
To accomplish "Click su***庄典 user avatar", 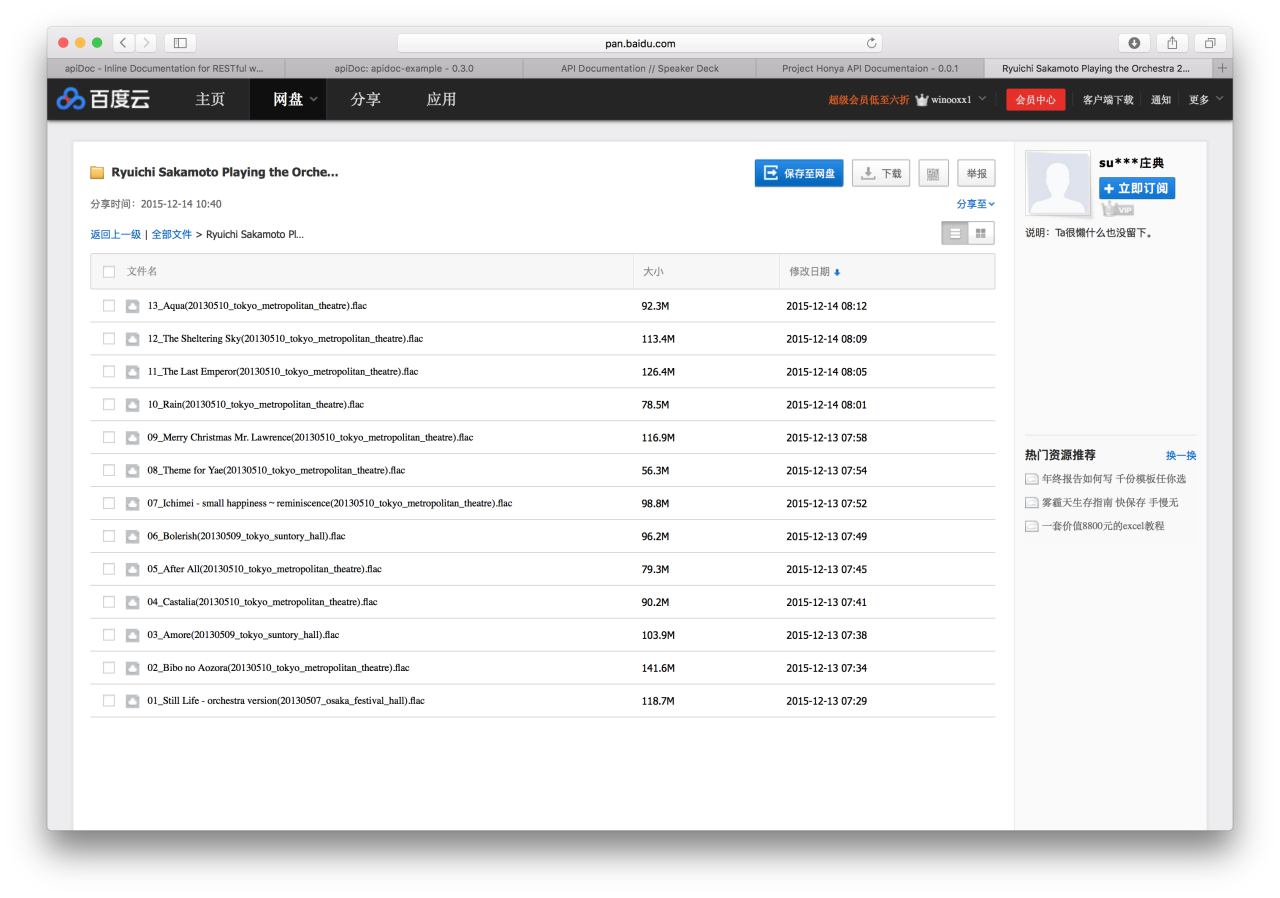I will point(1058,183).
